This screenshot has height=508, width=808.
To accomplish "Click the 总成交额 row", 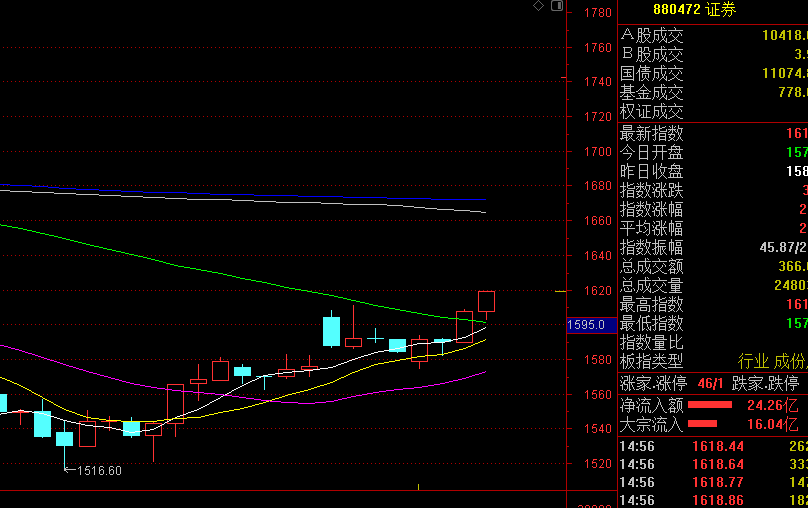I will 713,266.
